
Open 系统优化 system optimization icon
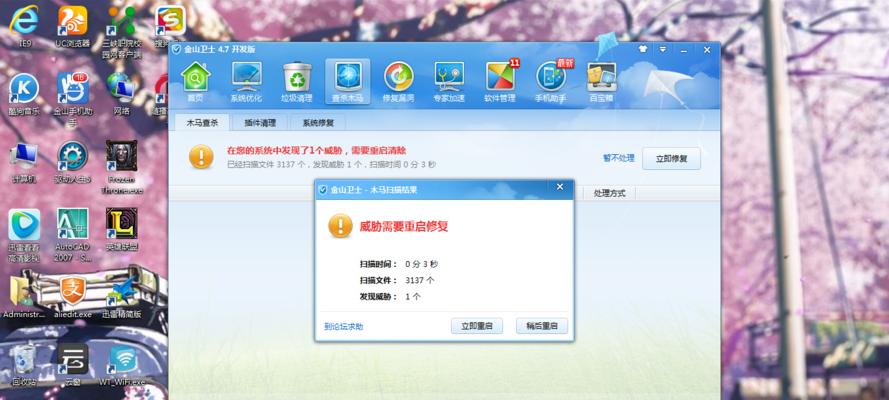coord(246,82)
